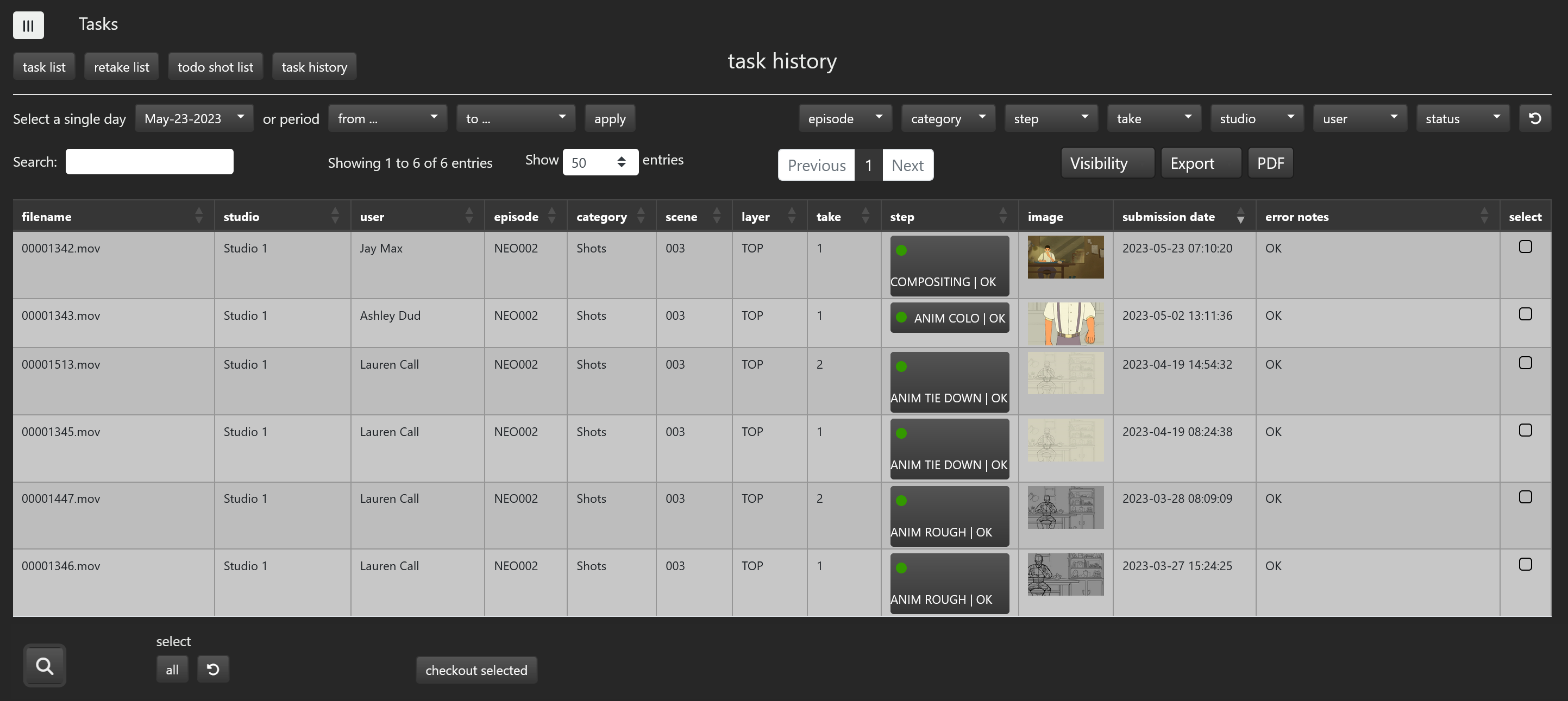
Task: Open thumbnail image of 00001343.mov
Action: click(x=1065, y=324)
